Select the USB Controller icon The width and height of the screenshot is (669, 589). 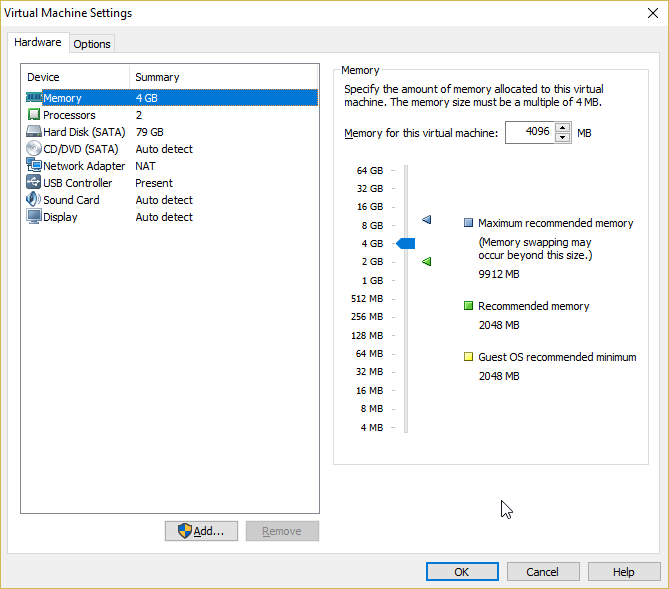click(34, 182)
